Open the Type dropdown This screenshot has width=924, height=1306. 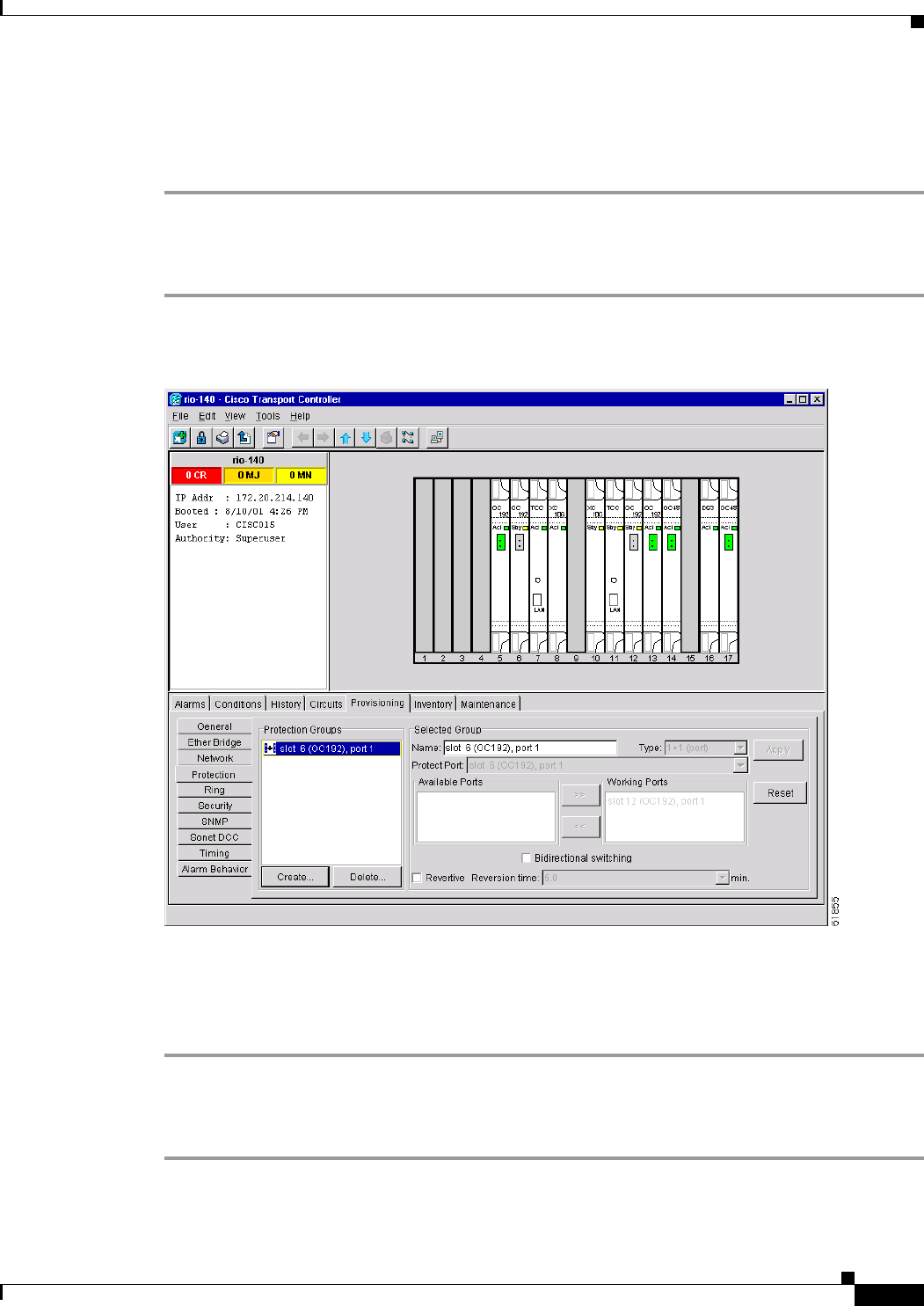point(740,748)
